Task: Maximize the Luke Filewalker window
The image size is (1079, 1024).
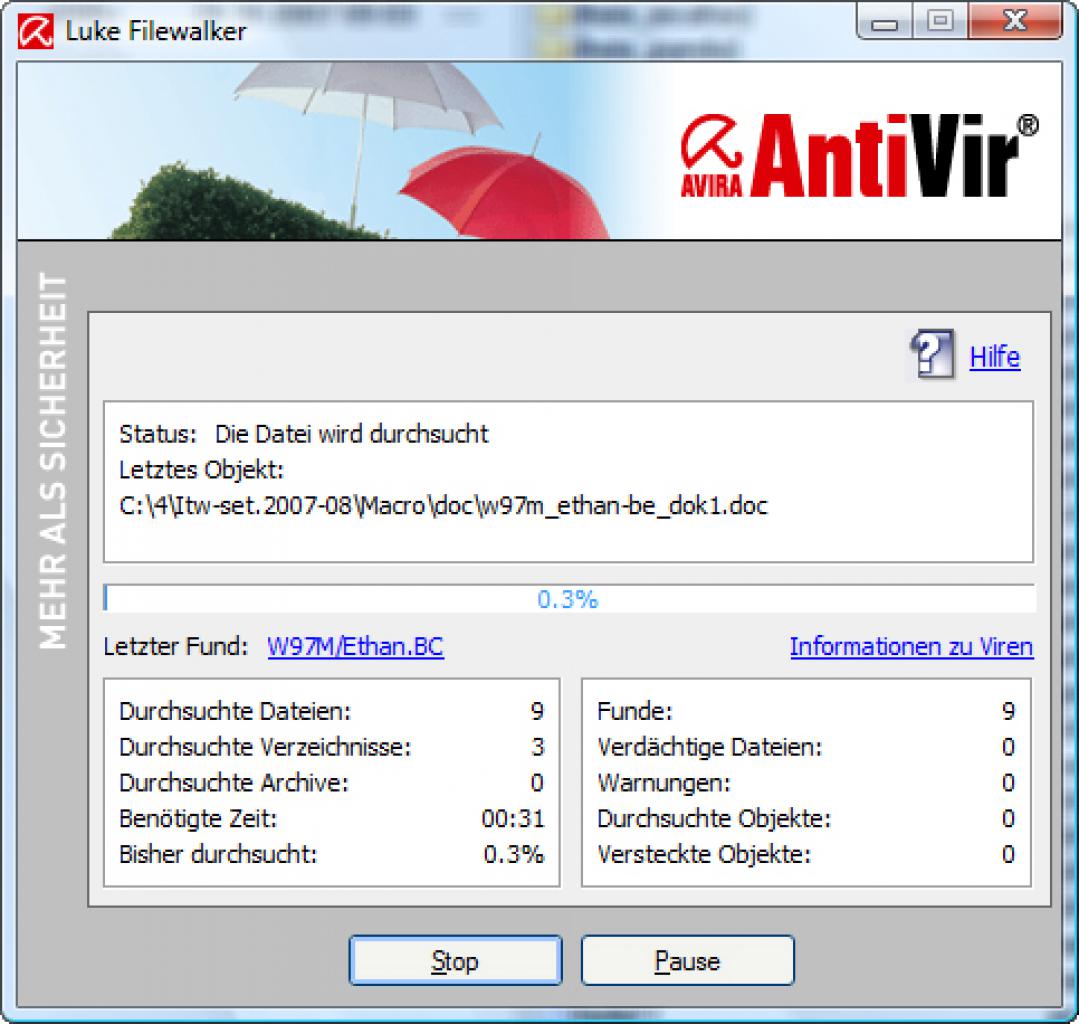Action: pos(940,23)
